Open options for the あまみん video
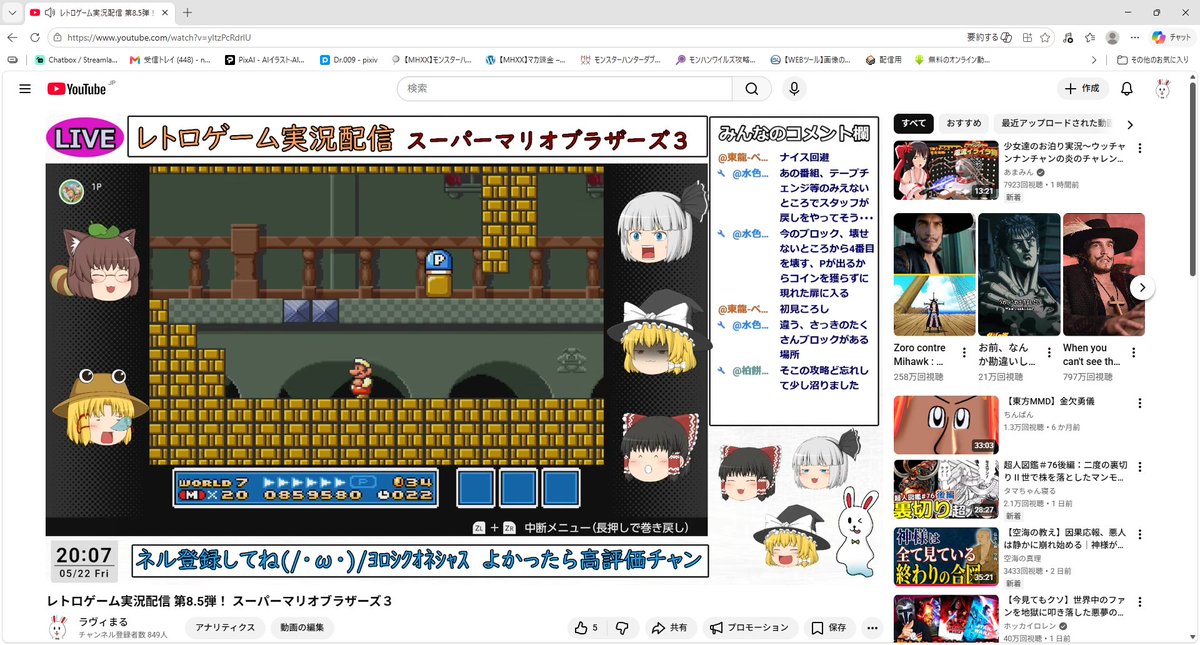 point(1139,149)
